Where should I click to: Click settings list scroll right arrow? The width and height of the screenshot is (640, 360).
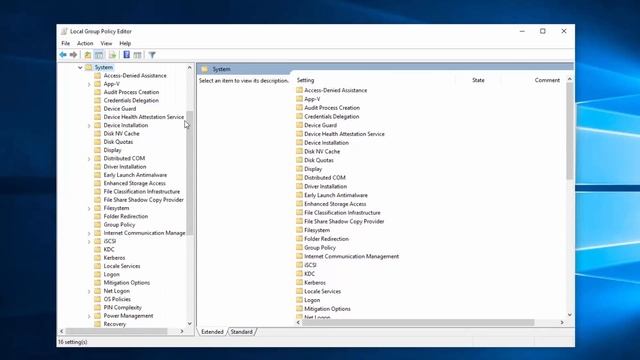coord(562,322)
